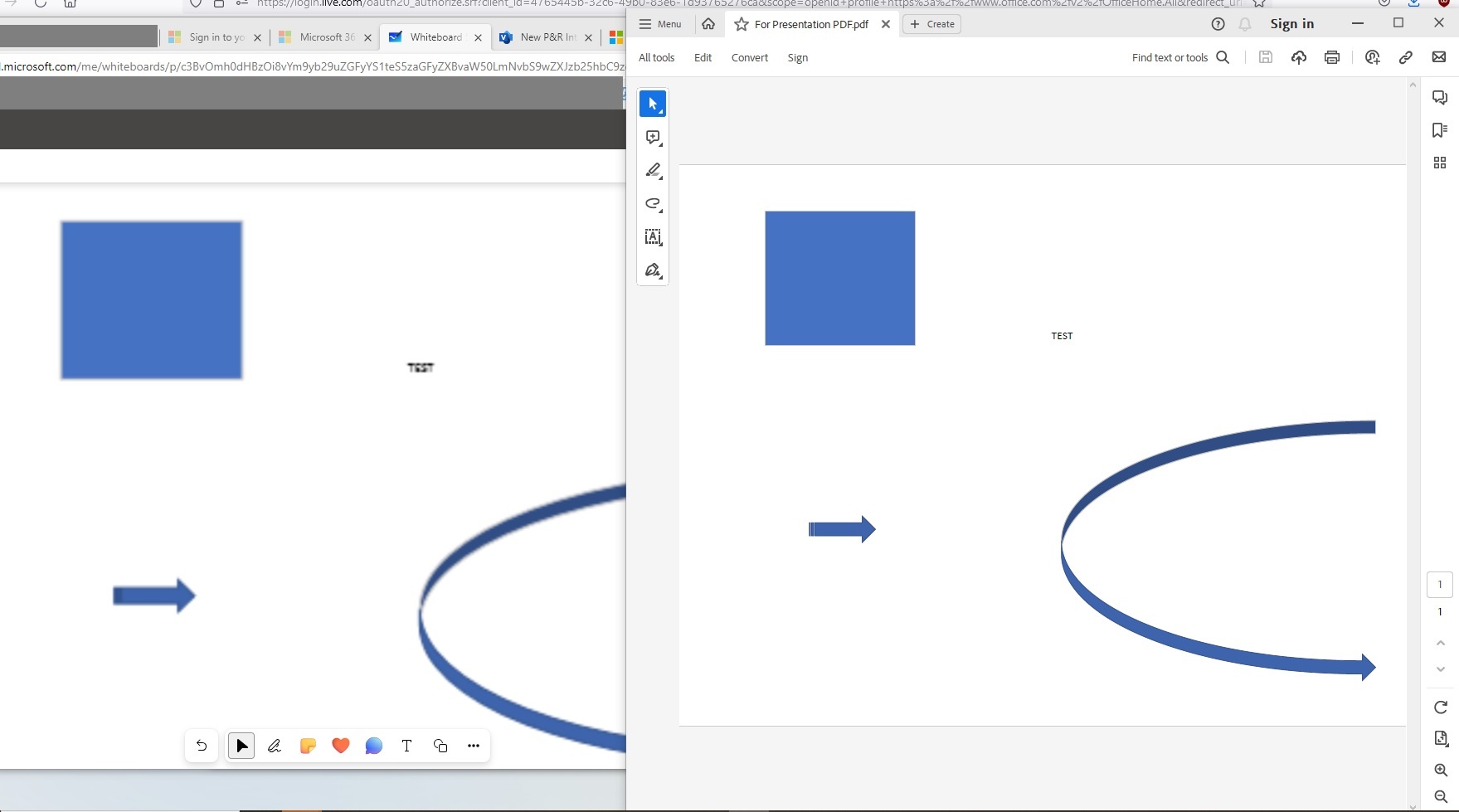Viewport: 1459px width, 812px height.
Task: Send the file by email
Action: click(1439, 57)
